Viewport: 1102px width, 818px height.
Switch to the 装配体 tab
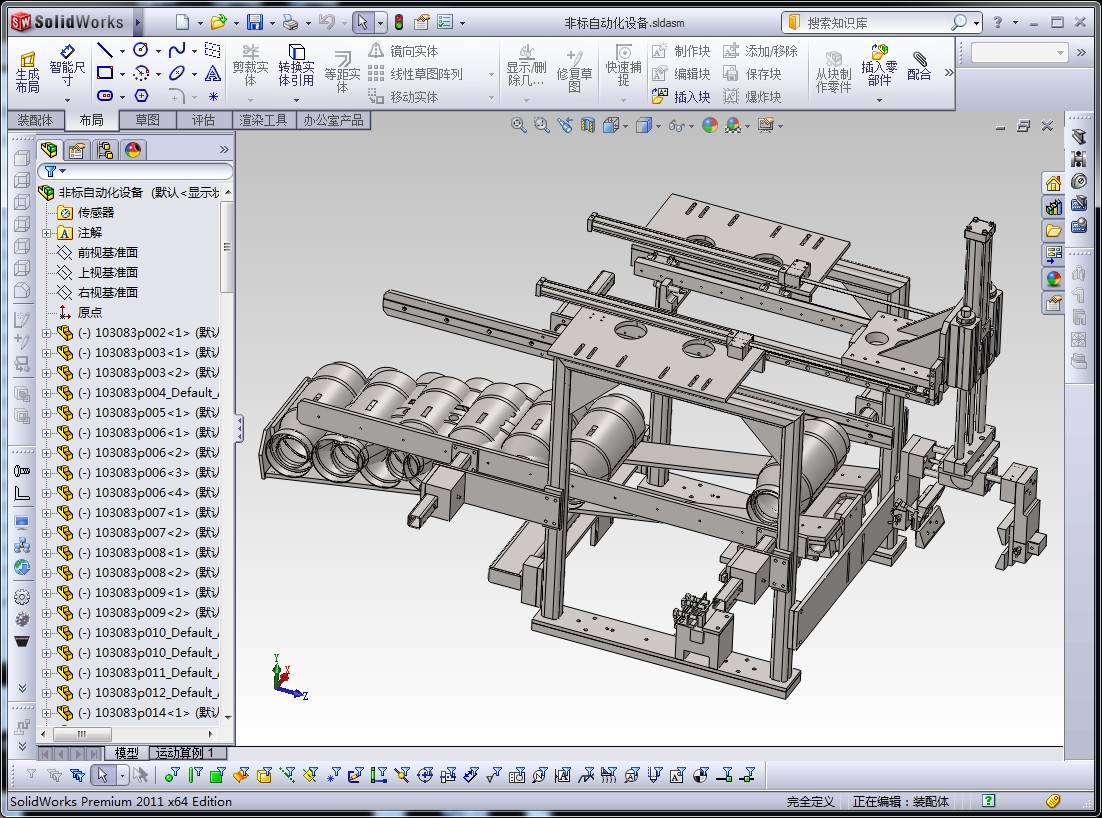tap(35, 120)
